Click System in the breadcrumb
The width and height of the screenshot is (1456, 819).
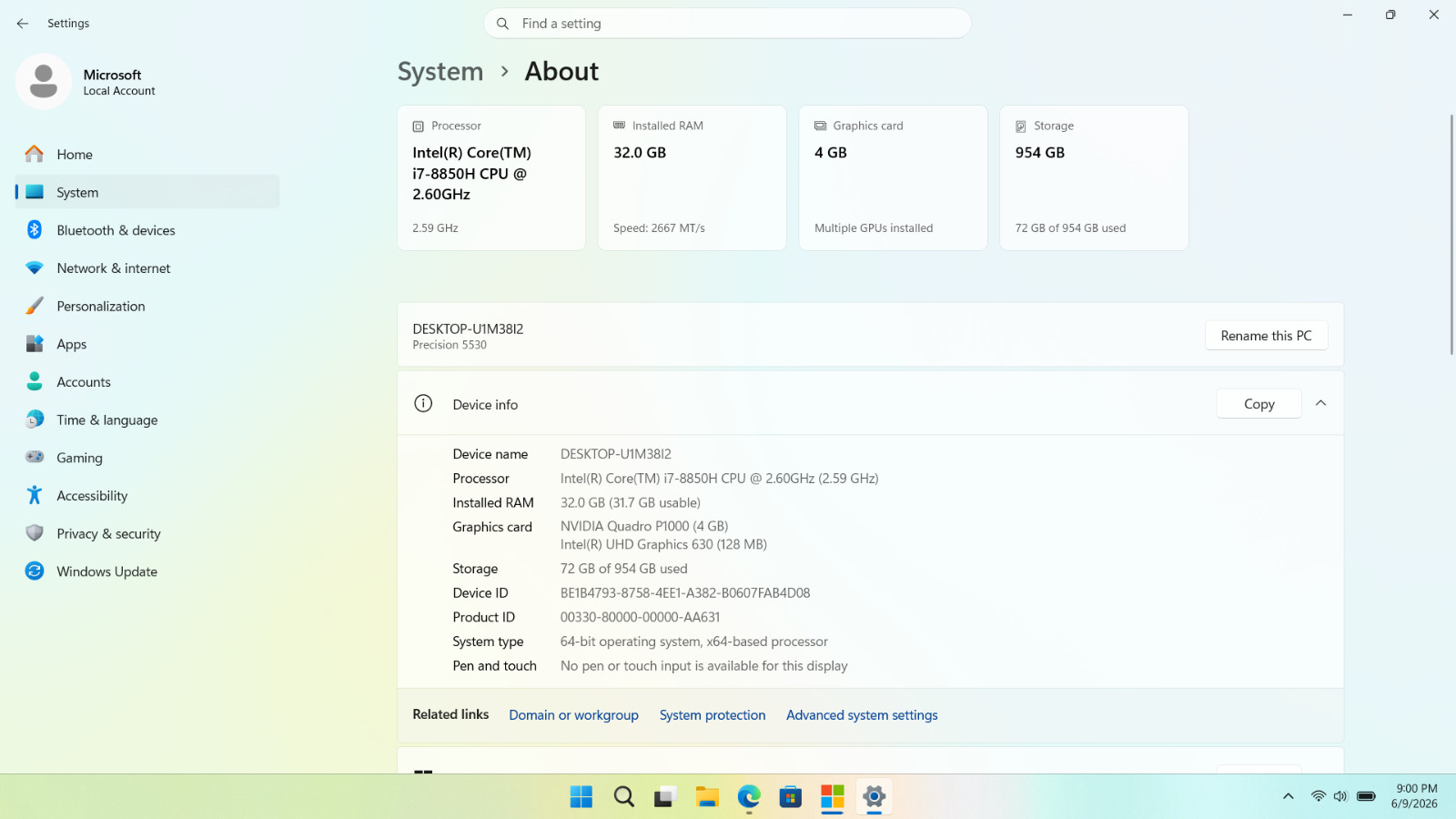440,71
